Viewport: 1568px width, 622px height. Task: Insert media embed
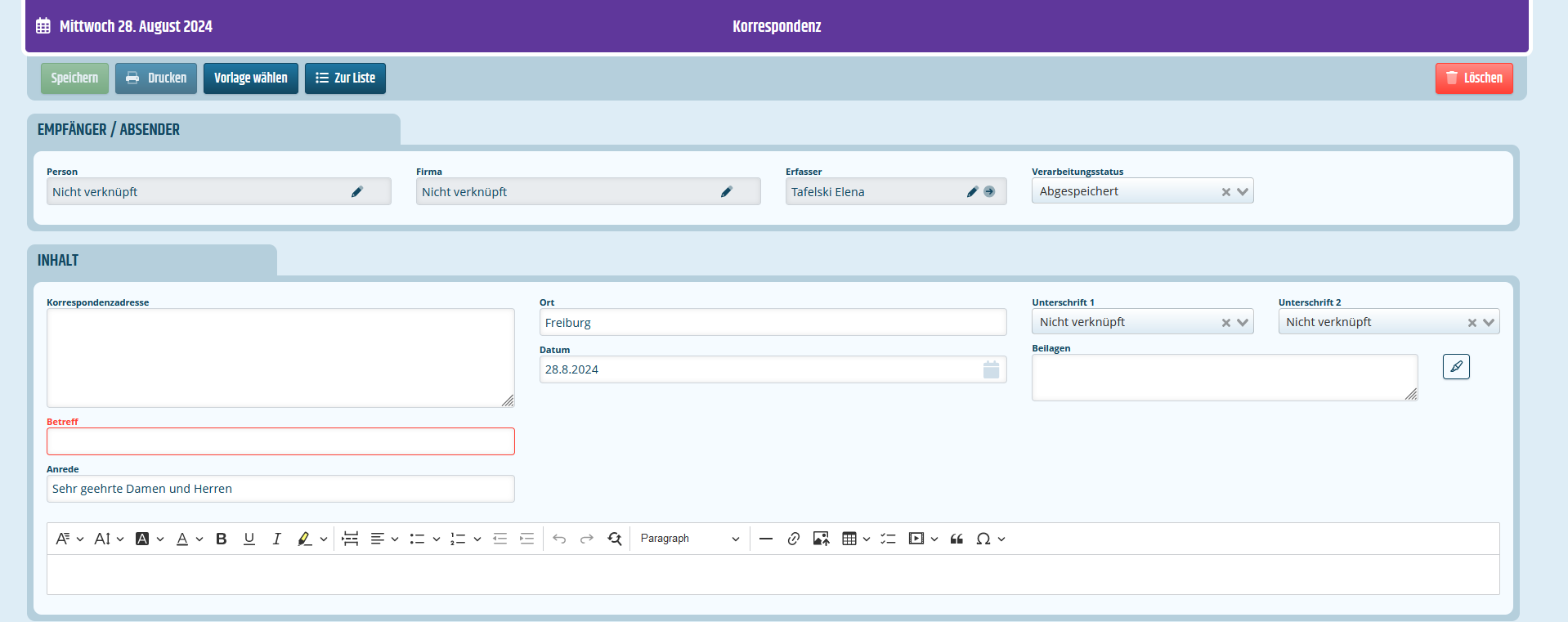[x=916, y=539]
